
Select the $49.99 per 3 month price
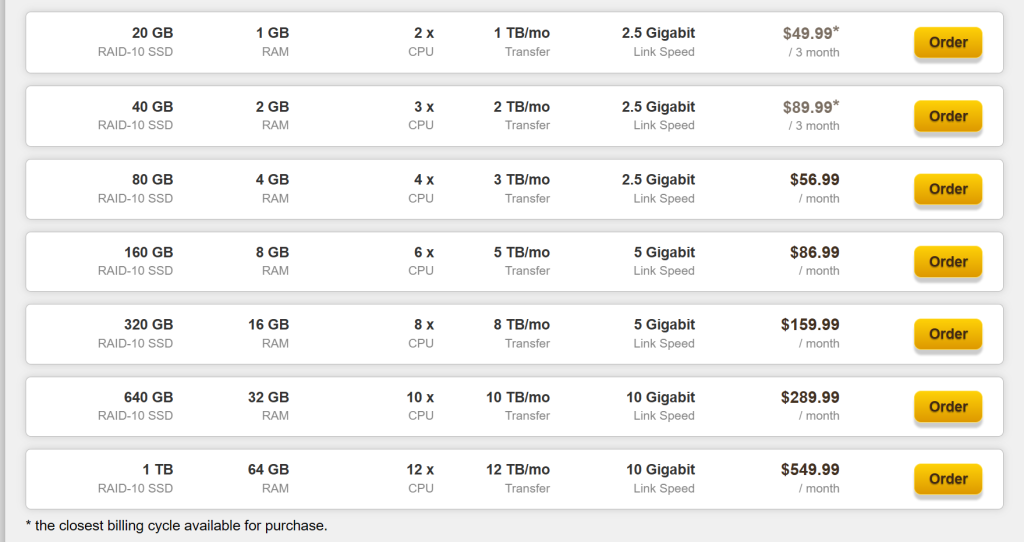pos(810,42)
